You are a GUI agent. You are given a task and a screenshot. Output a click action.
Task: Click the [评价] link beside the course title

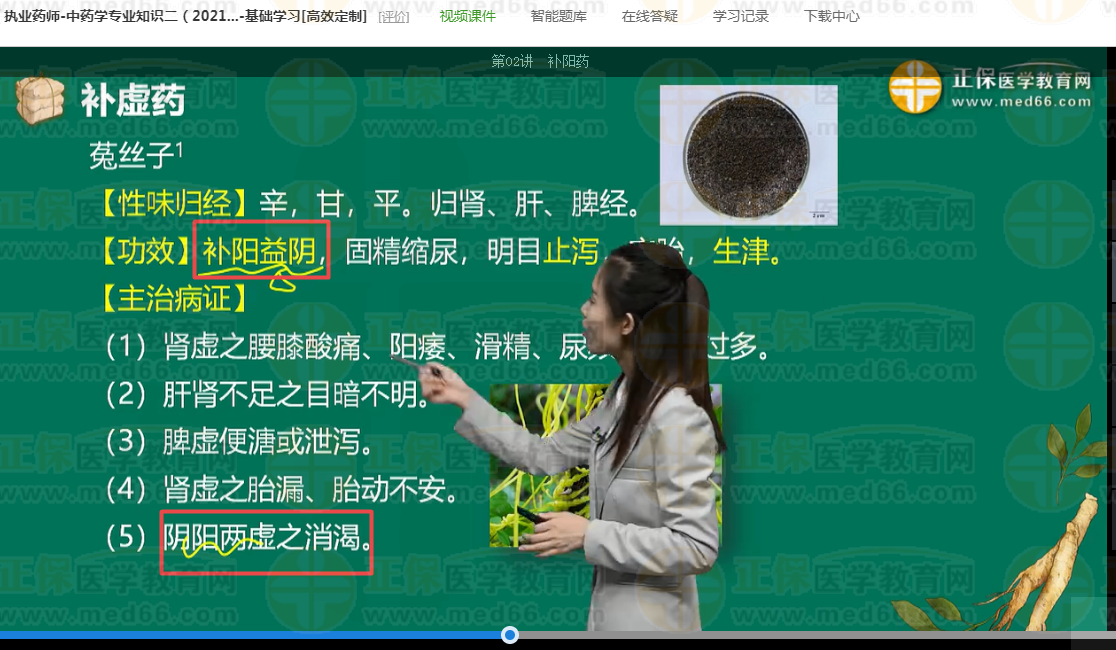(x=394, y=17)
